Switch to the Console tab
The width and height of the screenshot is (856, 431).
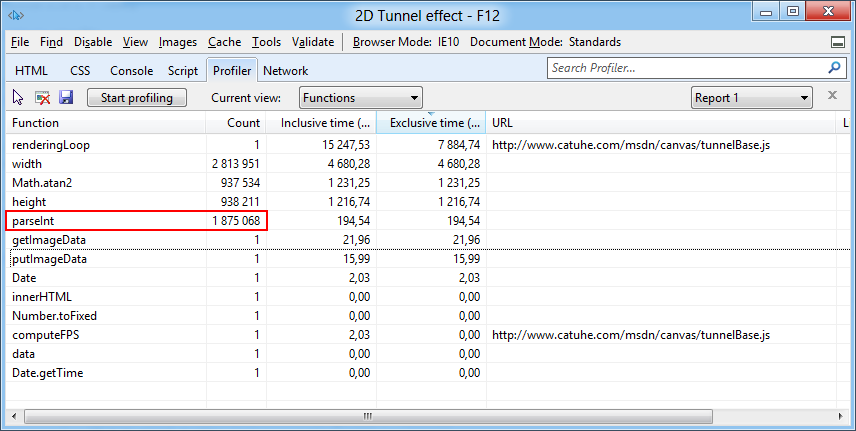point(132,71)
